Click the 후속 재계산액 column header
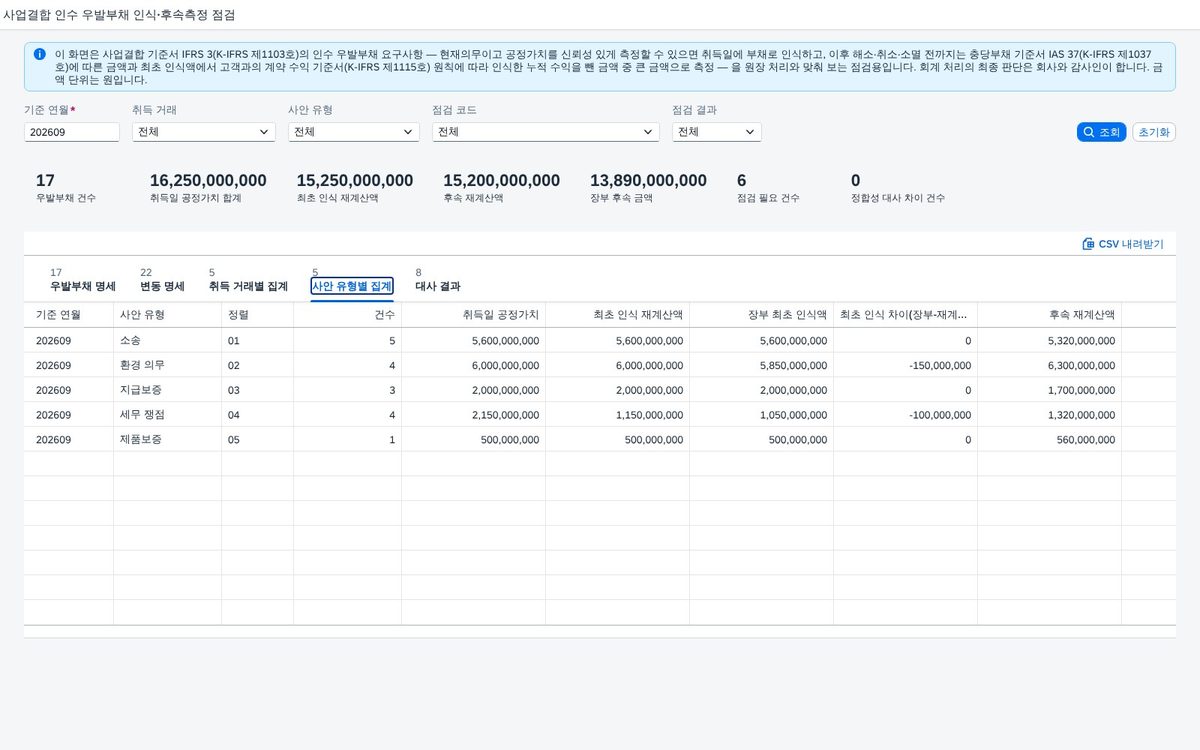Image resolution: width=1200 pixels, height=750 pixels. (x=1050, y=315)
